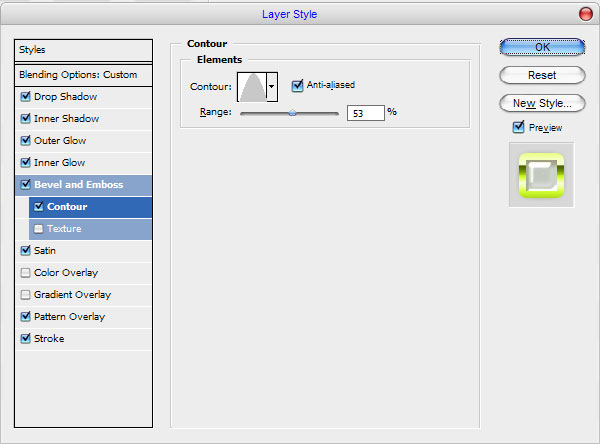Toggle the Preview checkbox
The height and width of the screenshot is (444, 600).
click(x=518, y=127)
